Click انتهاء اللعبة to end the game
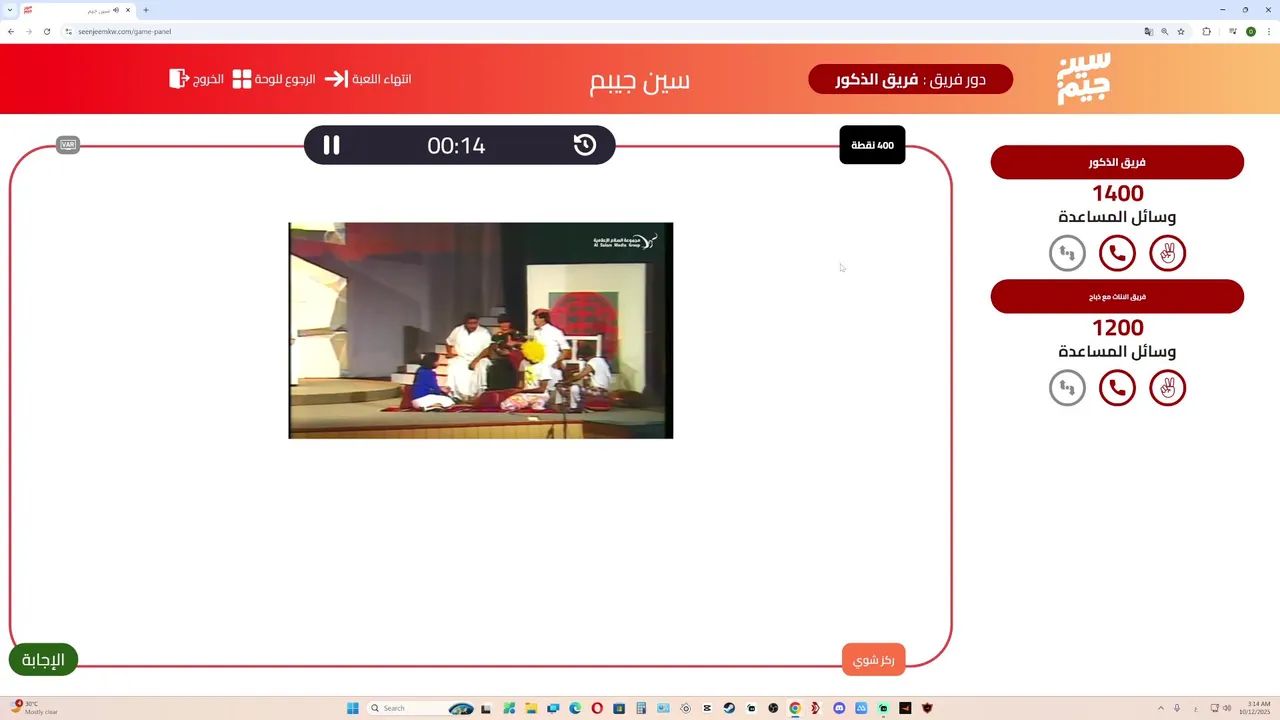Screen dimensions: 1280x720 368,79
